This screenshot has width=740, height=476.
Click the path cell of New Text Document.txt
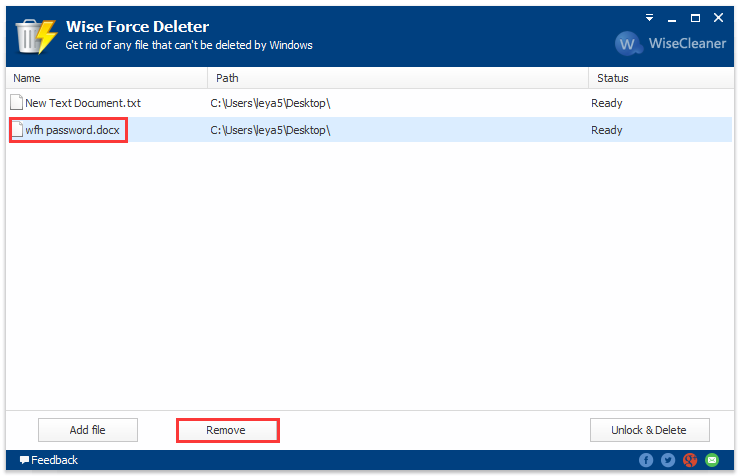click(x=270, y=103)
